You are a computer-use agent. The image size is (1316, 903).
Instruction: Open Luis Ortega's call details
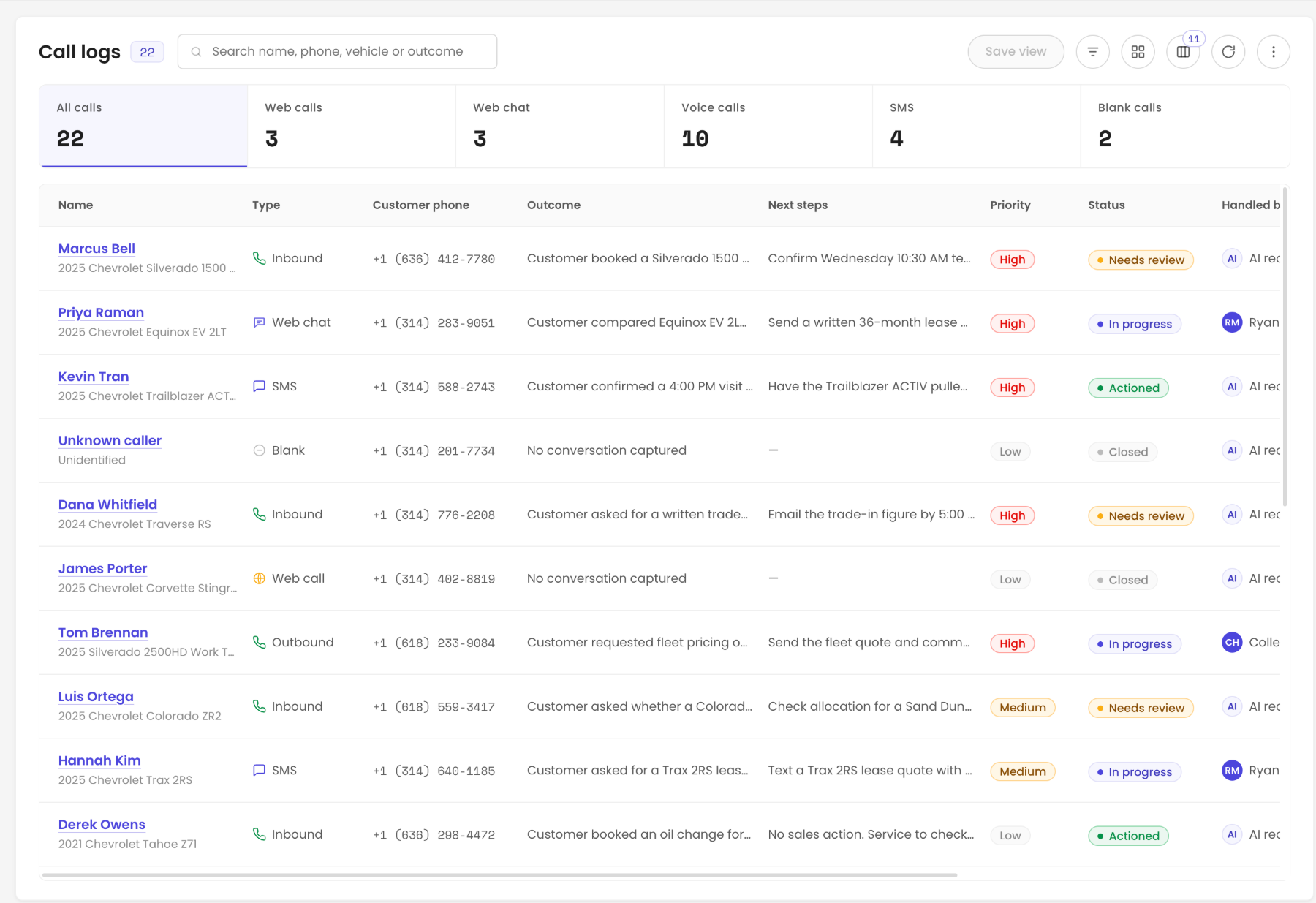click(x=96, y=697)
